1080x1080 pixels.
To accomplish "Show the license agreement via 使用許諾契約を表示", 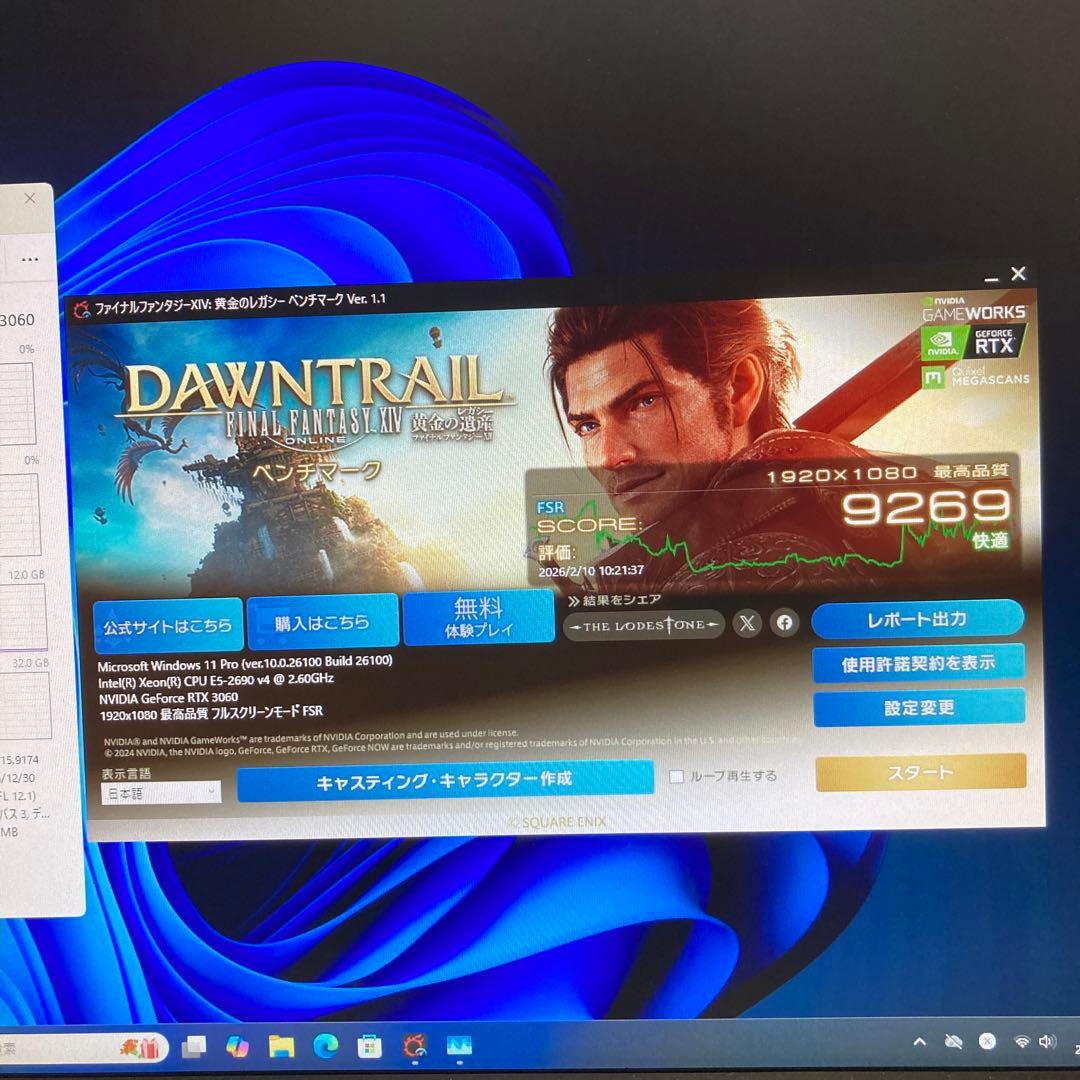I will [x=919, y=663].
